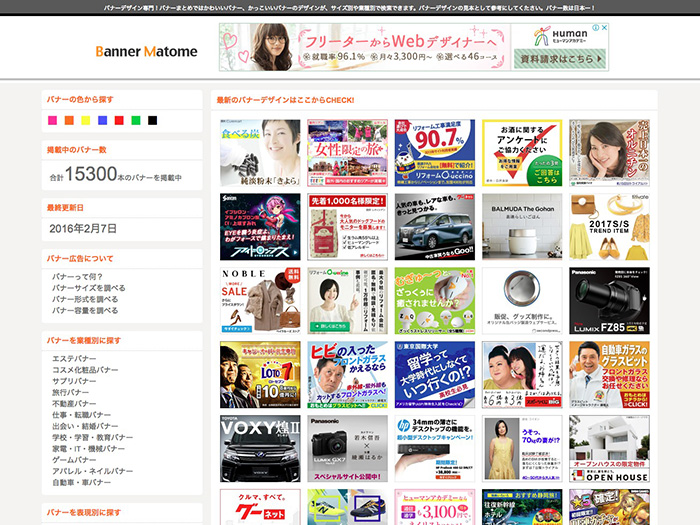This screenshot has width=700, height=525.
Task: Open the Toyota VOXY banner thumbnail
Action: (259, 449)
